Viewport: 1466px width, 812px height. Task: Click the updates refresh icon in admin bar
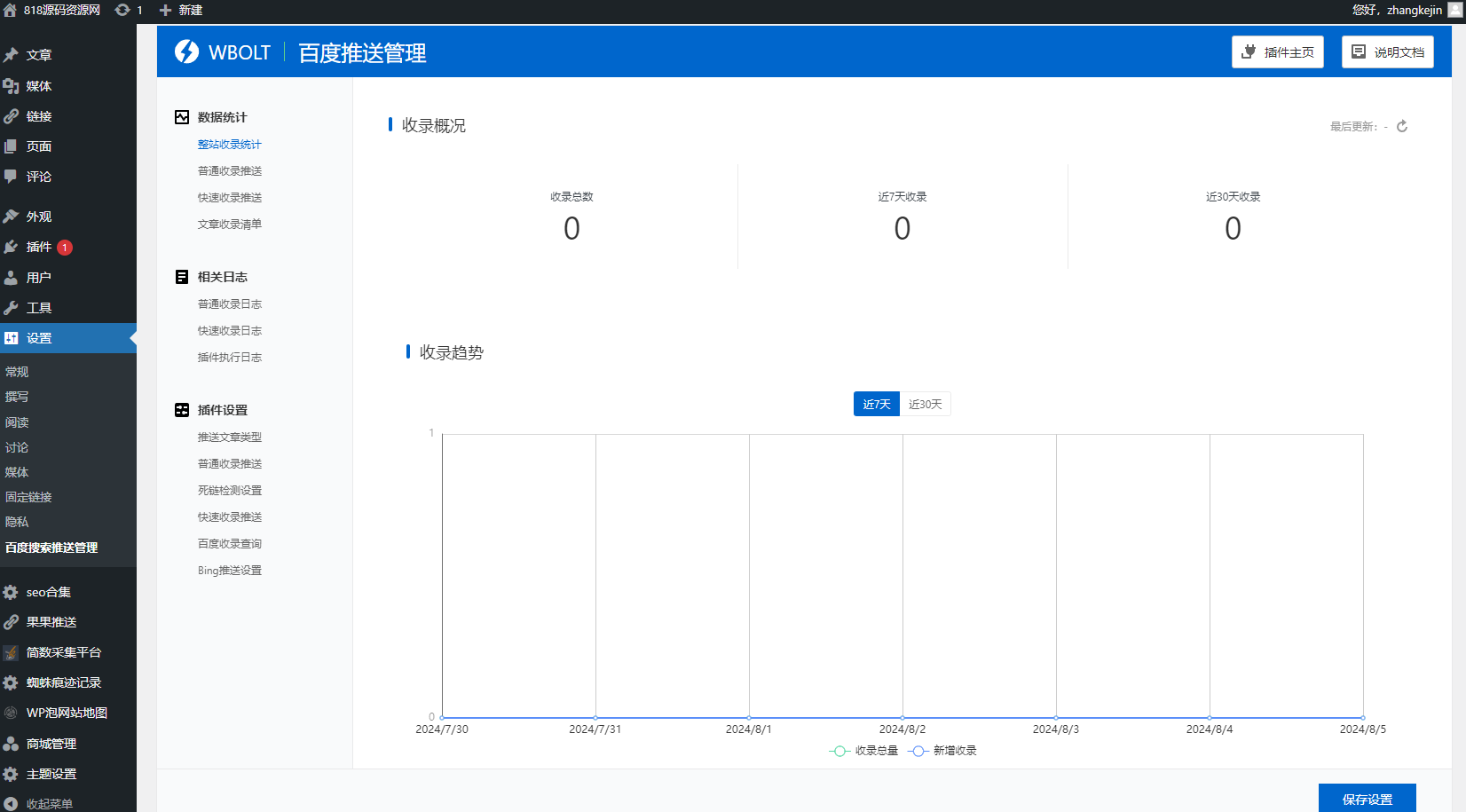coord(122,10)
